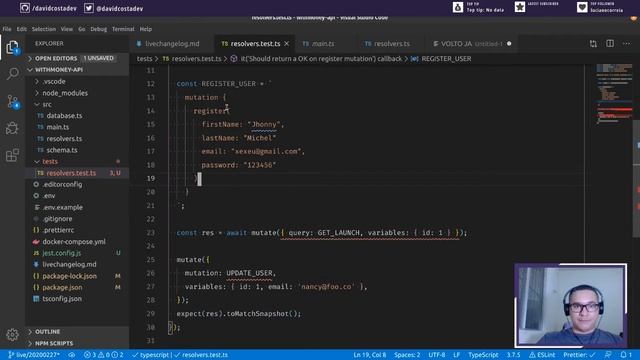Open the Edit menu
Image resolution: width=640 pixels, height=360 pixels.
pos(22,29)
